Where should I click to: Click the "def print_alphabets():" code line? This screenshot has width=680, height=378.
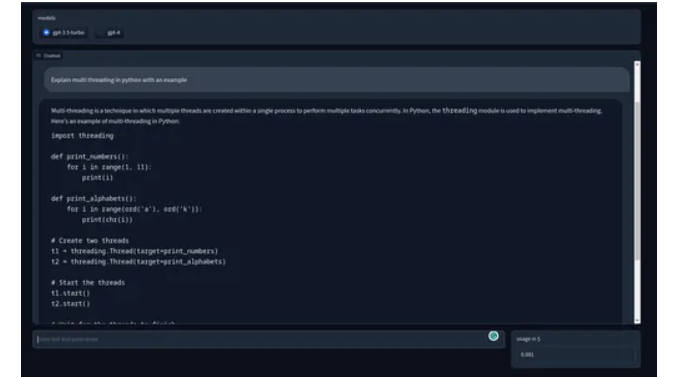[94, 199]
